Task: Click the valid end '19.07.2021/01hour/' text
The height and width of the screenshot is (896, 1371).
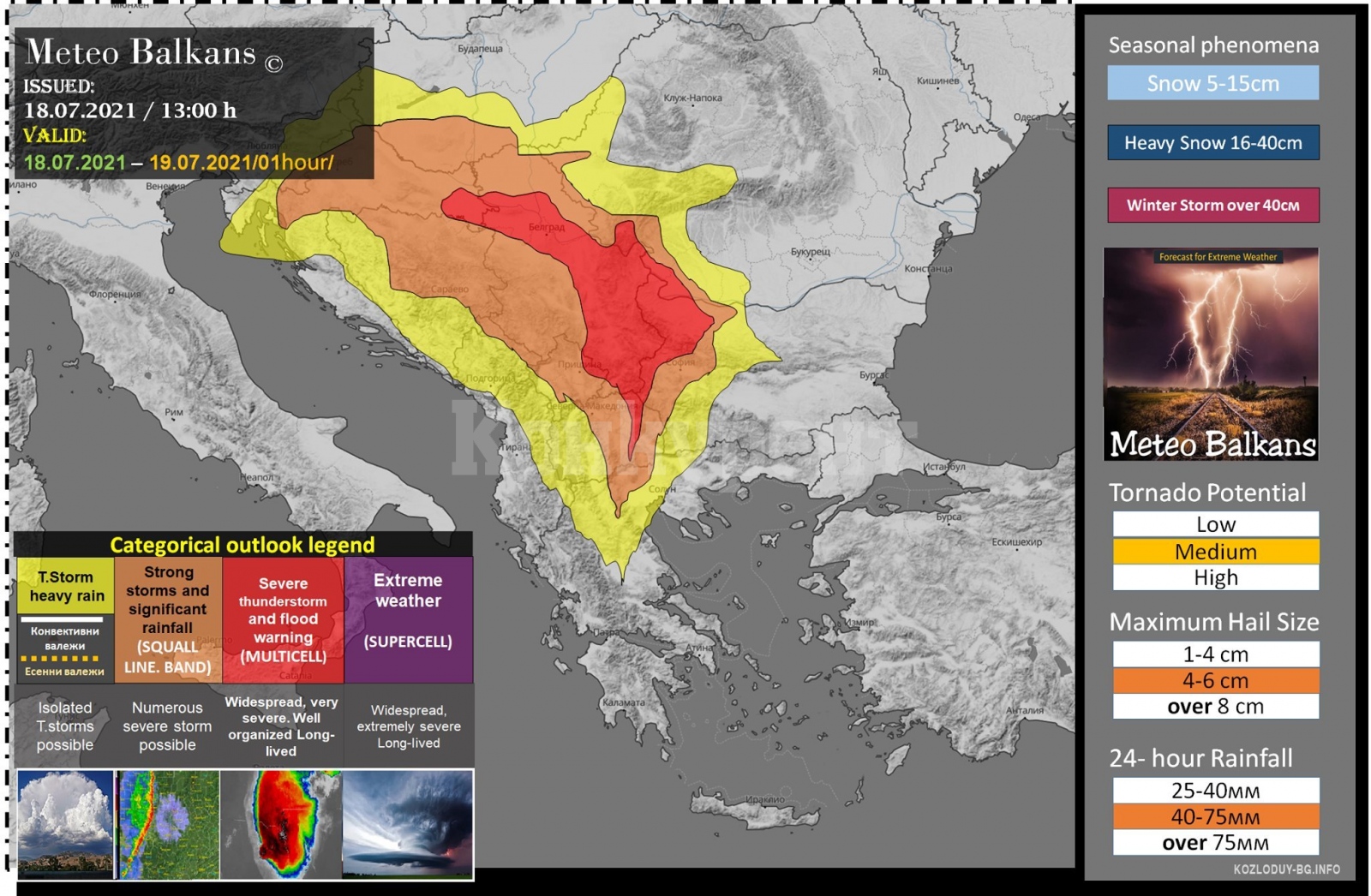Action: pyautogui.click(x=241, y=163)
